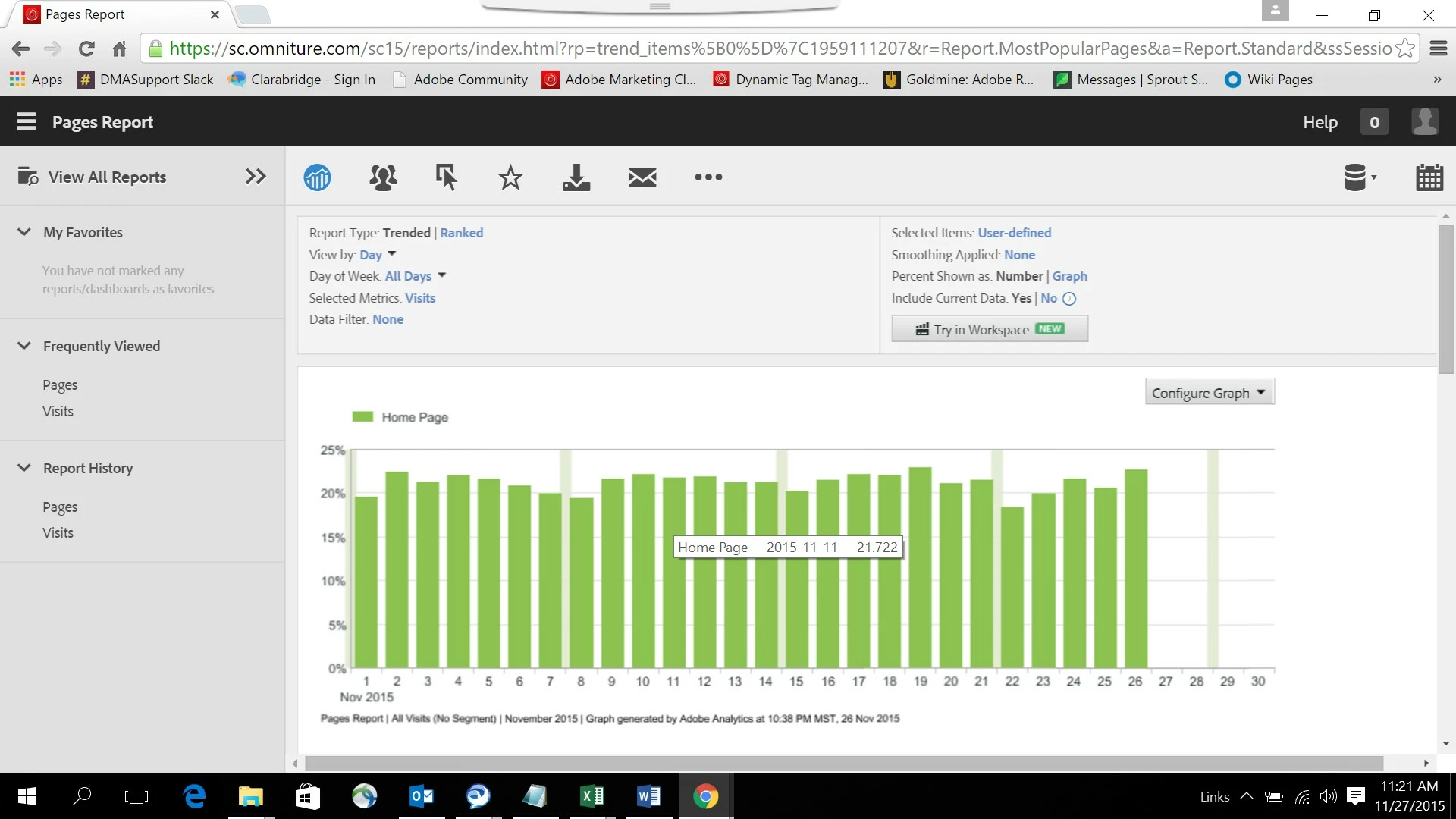Image resolution: width=1456 pixels, height=819 pixels.
Task: Open the segments people icon
Action: click(x=383, y=177)
